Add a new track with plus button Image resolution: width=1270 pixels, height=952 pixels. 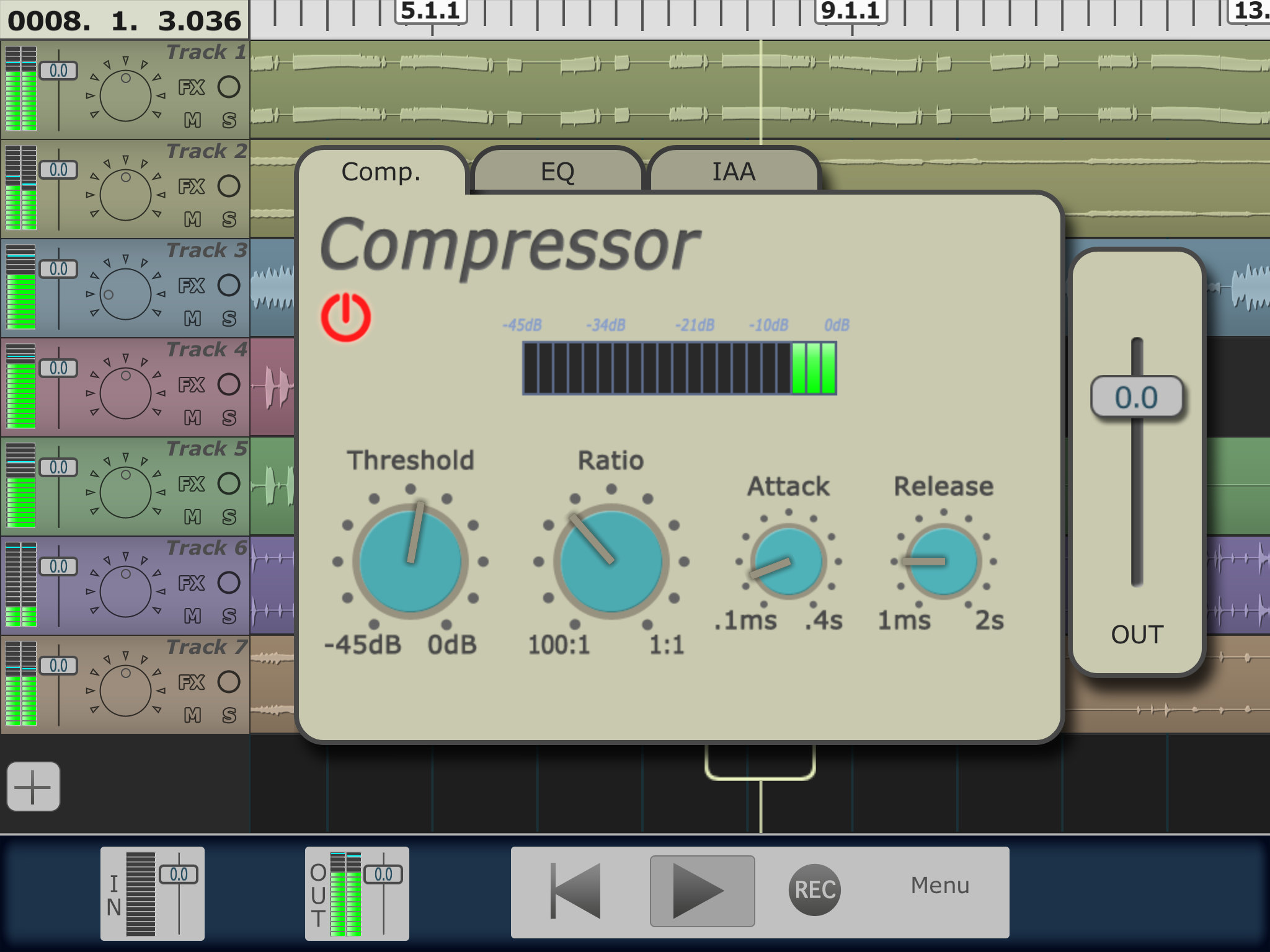tap(33, 787)
